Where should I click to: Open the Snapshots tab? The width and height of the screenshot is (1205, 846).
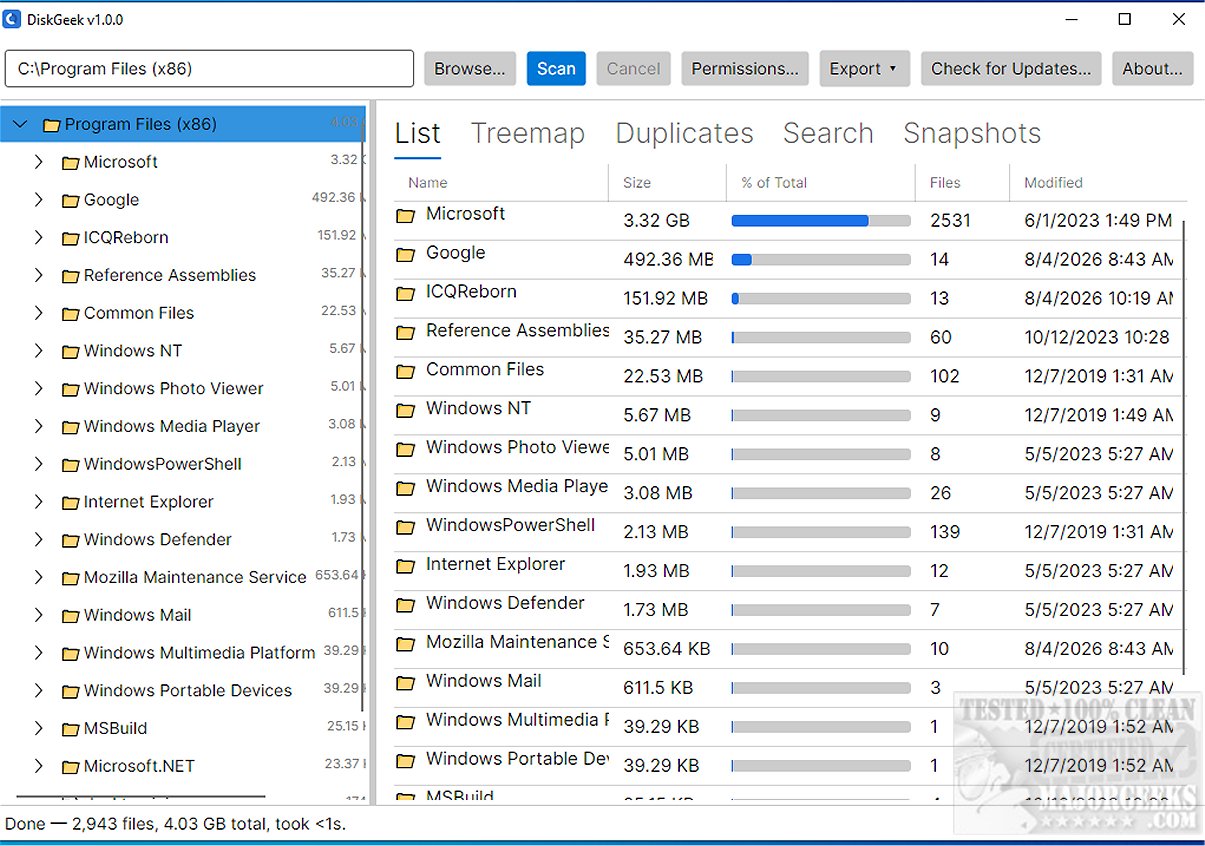click(972, 134)
